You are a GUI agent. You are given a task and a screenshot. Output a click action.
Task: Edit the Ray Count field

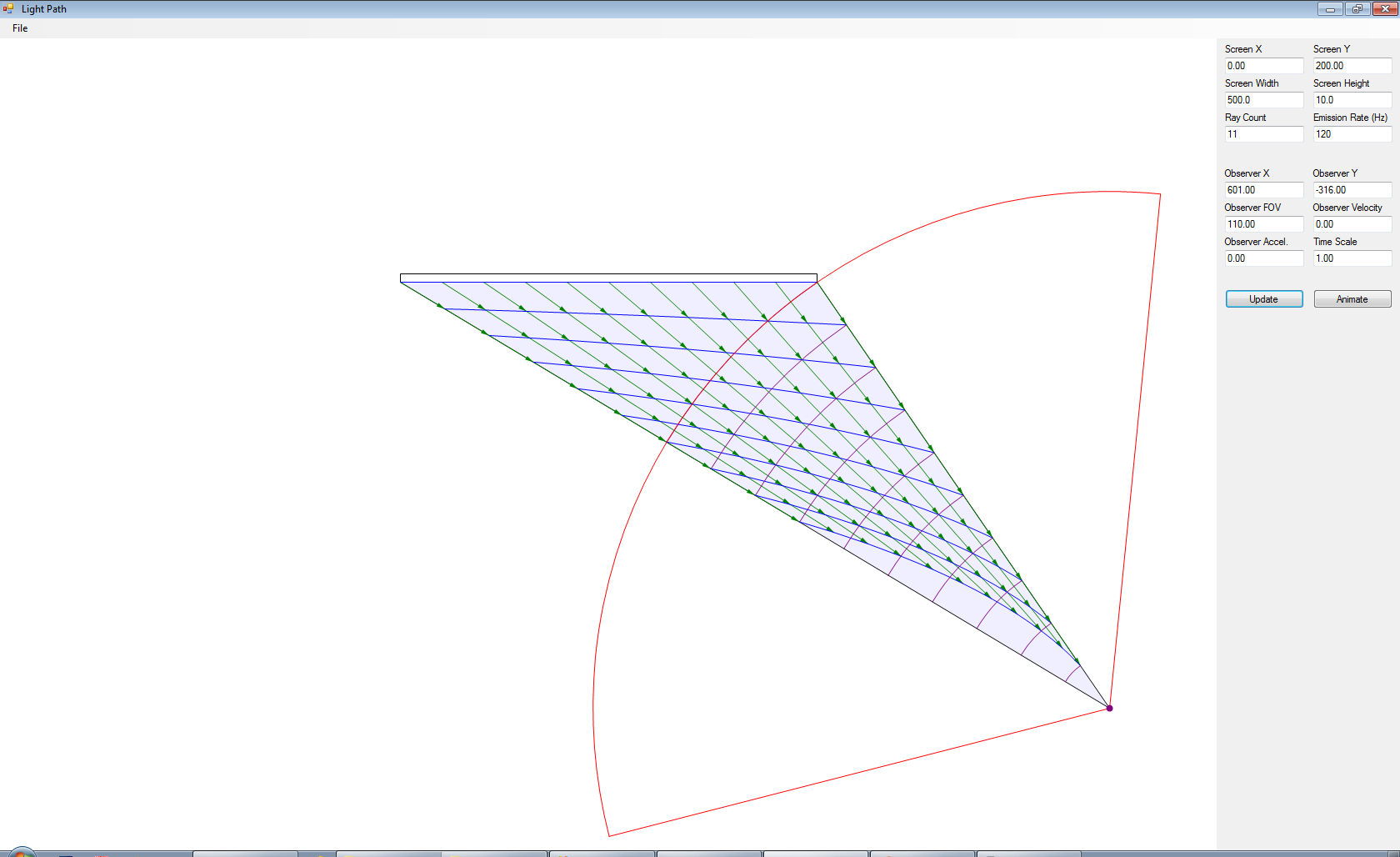click(1263, 134)
